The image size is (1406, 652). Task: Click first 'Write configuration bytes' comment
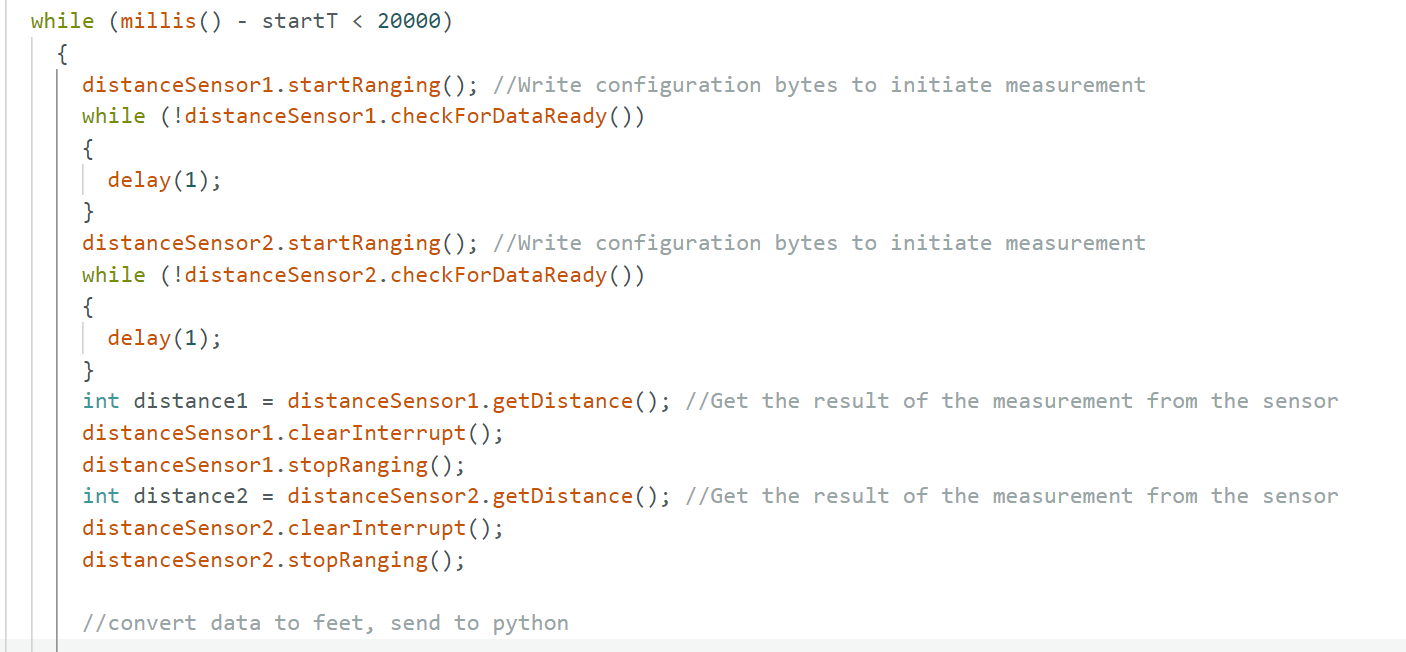tap(819, 85)
